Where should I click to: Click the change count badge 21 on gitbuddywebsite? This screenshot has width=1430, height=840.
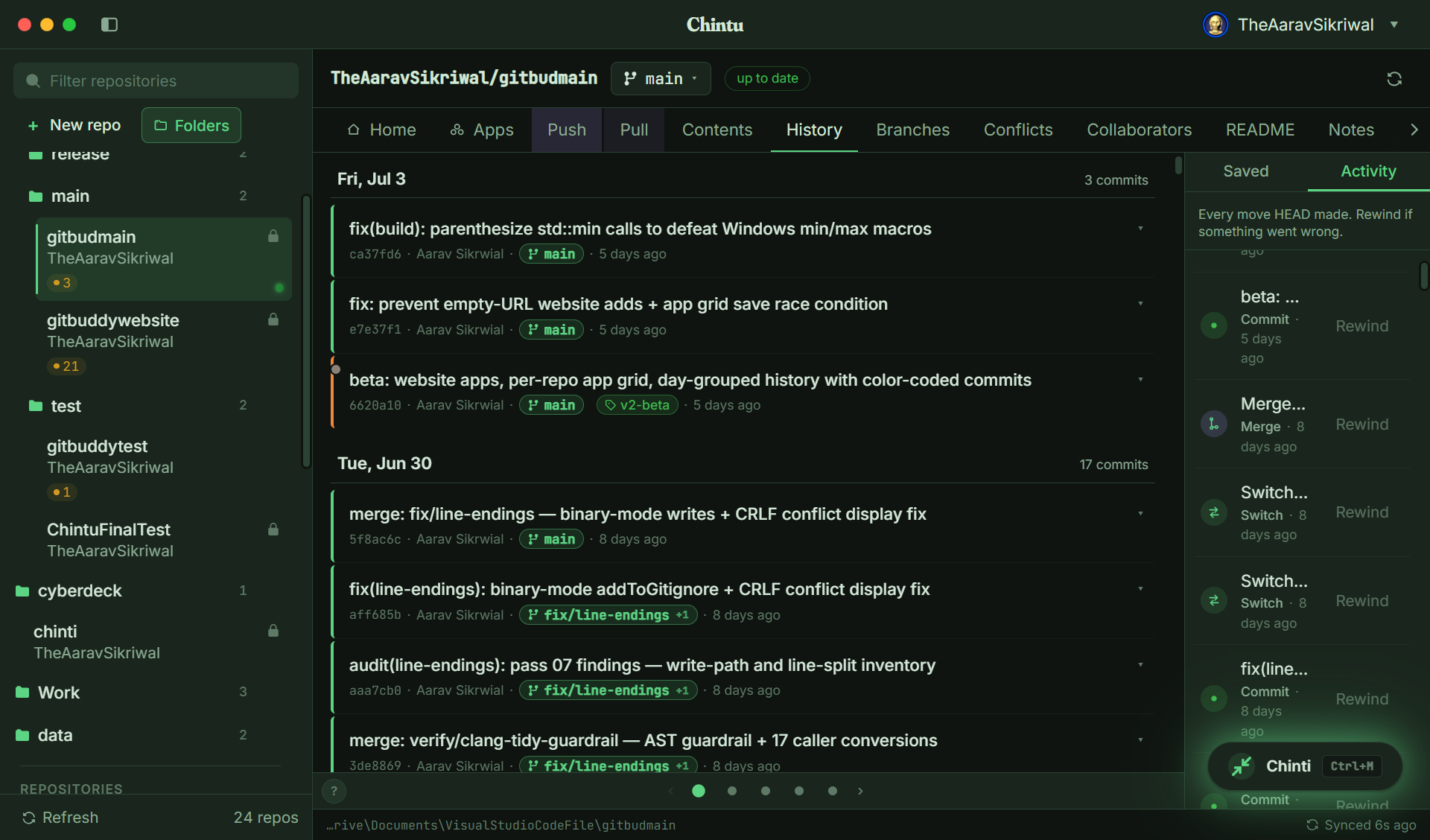tap(66, 366)
